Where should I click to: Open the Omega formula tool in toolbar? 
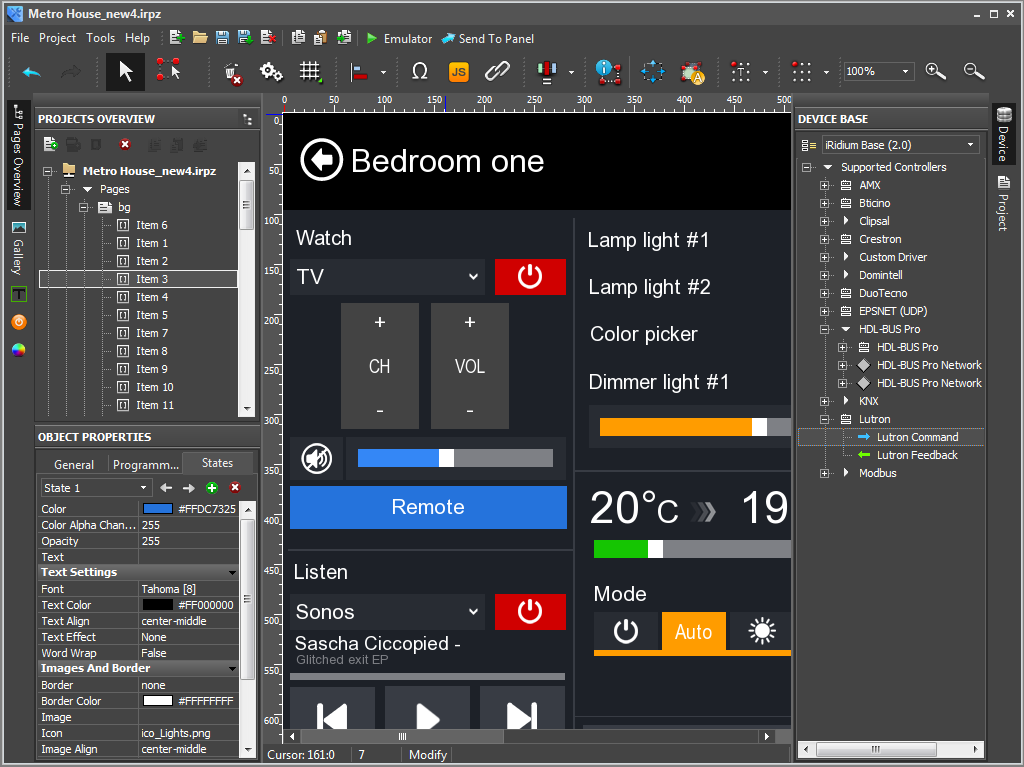pyautogui.click(x=420, y=71)
